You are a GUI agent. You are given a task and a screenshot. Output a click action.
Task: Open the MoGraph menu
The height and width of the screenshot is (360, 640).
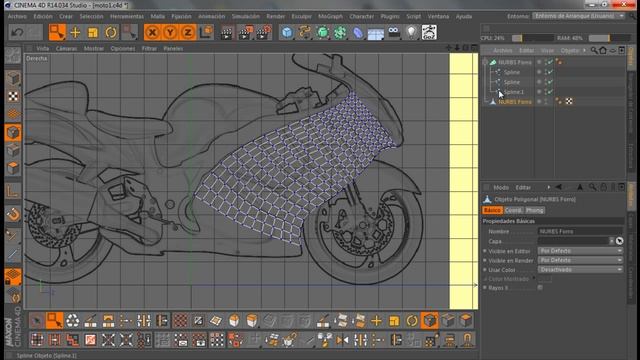330,16
